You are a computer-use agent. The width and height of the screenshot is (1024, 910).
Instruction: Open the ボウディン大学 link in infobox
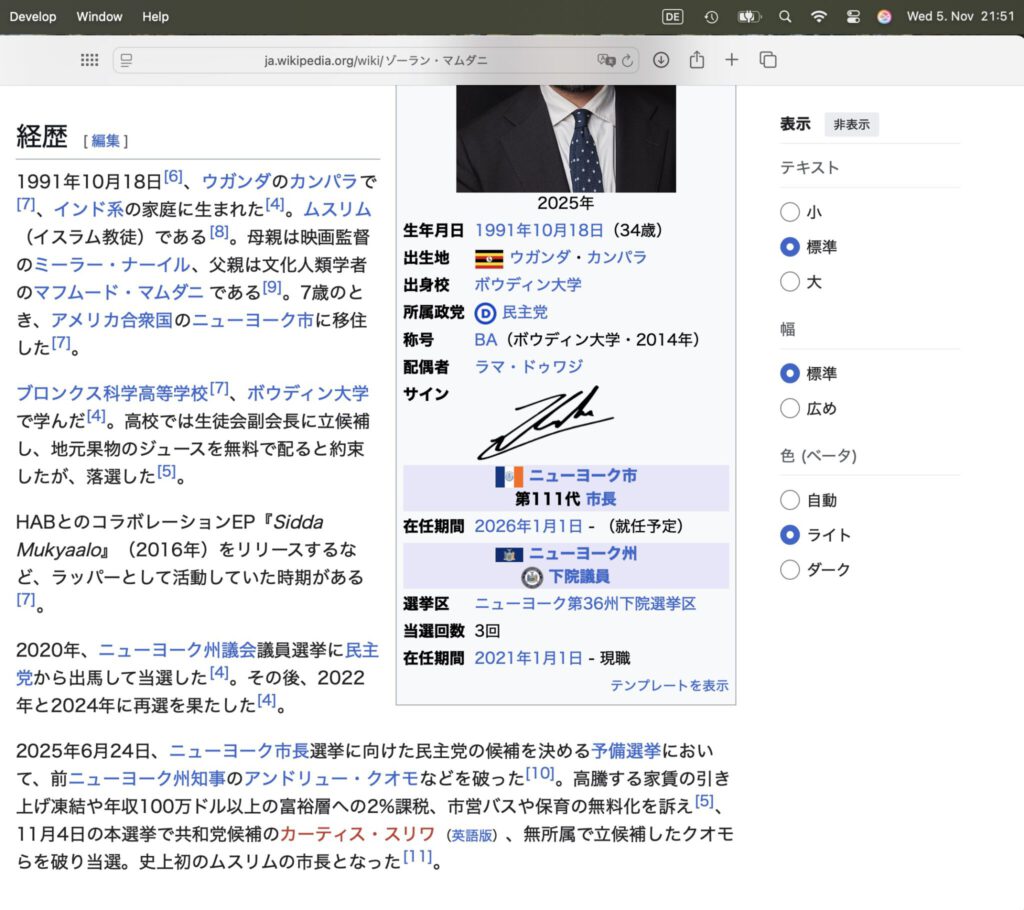[528, 285]
